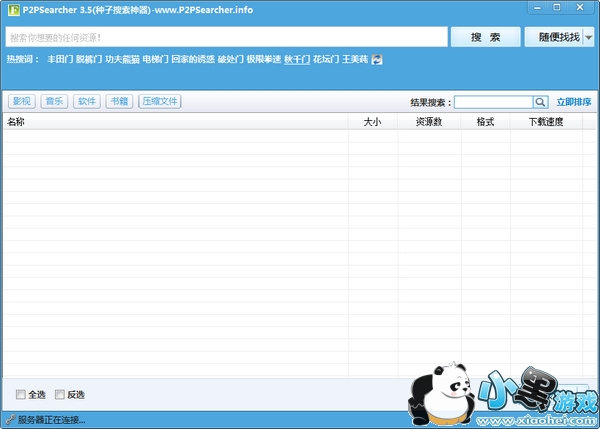Select hot word 王美莼

click(x=355, y=59)
